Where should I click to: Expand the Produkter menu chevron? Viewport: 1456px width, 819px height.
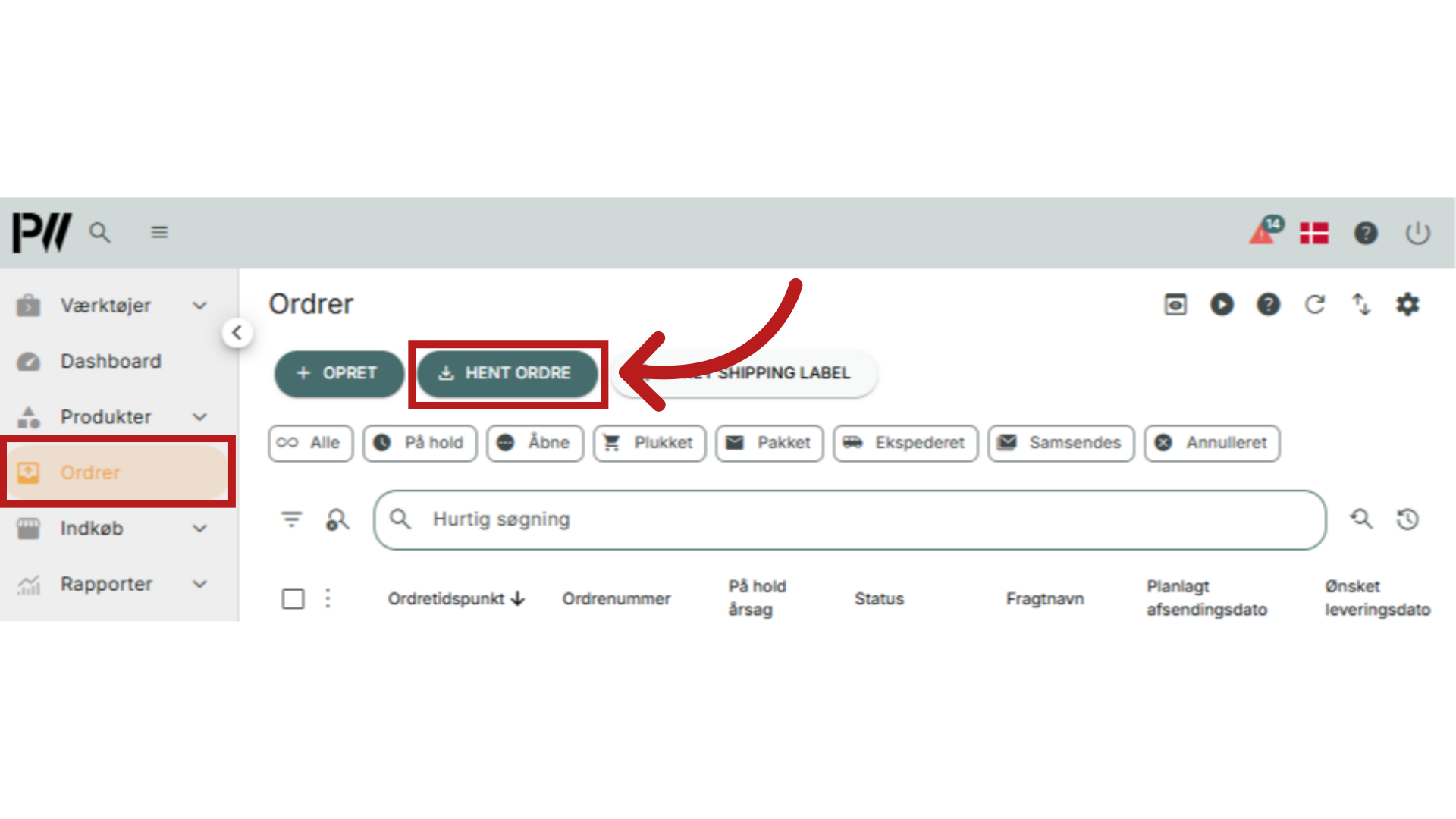(199, 417)
